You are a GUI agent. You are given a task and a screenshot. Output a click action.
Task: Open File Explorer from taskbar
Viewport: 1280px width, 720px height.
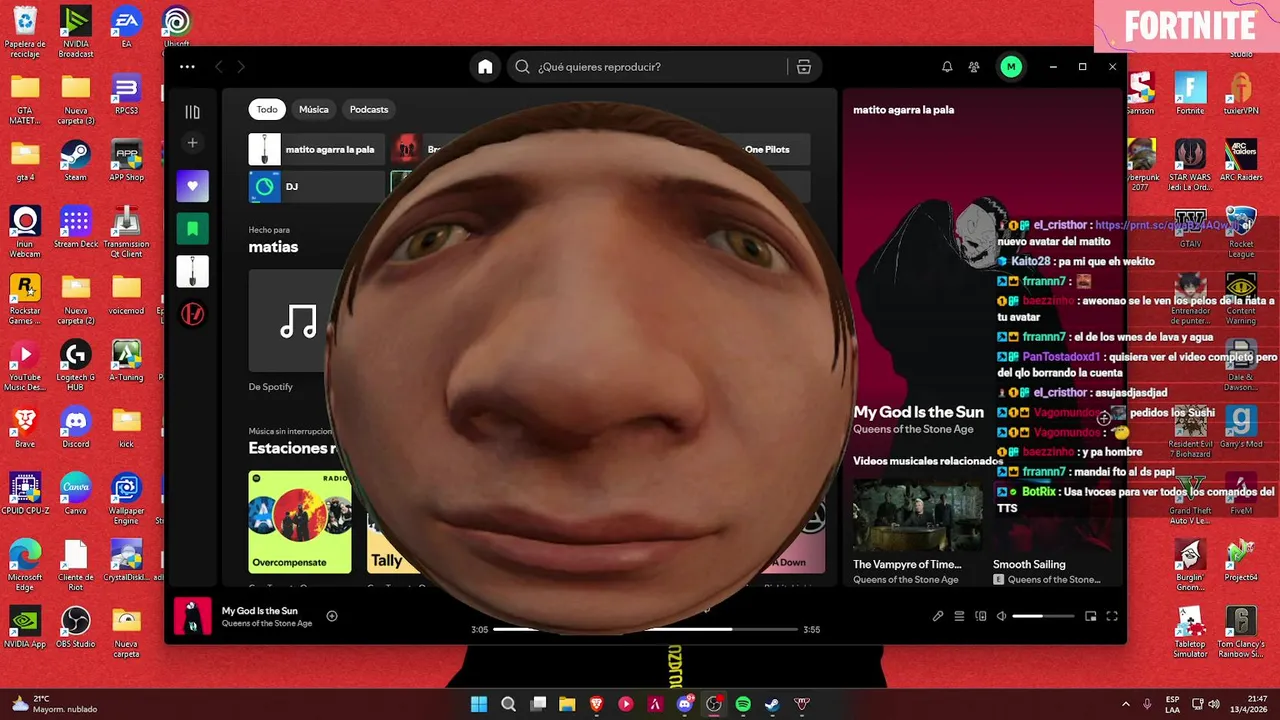[x=567, y=704]
